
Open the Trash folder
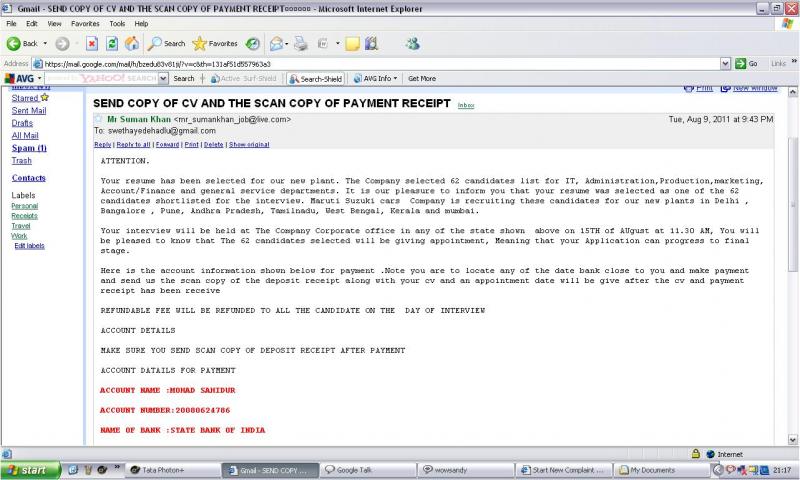click(x=21, y=161)
